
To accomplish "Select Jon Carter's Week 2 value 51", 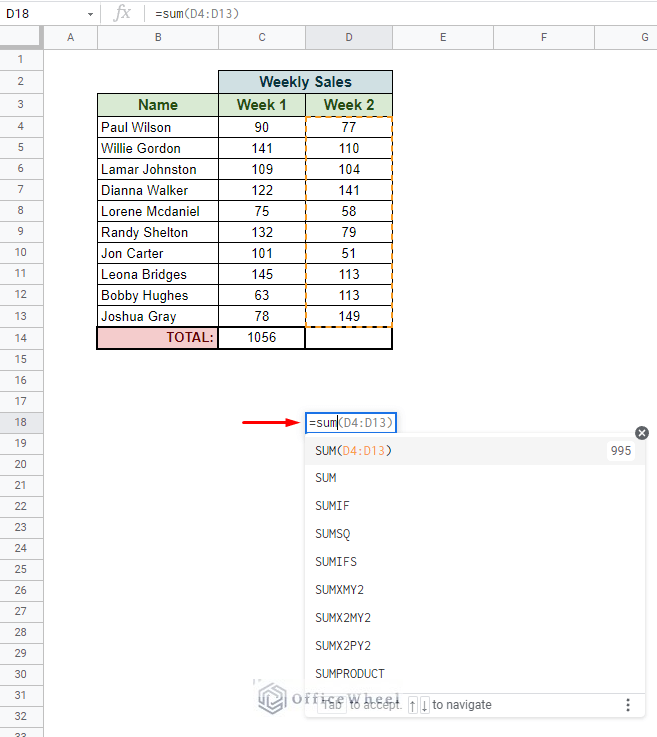I will pyautogui.click(x=349, y=253).
